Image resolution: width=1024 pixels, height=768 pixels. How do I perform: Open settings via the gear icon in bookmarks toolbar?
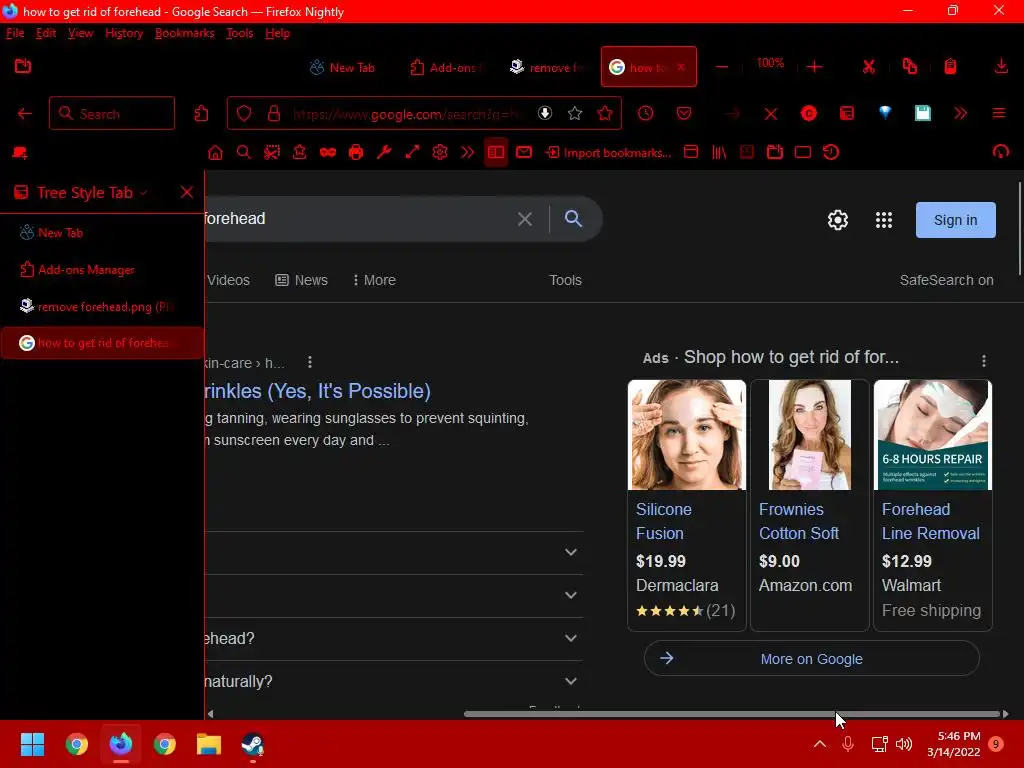click(440, 153)
